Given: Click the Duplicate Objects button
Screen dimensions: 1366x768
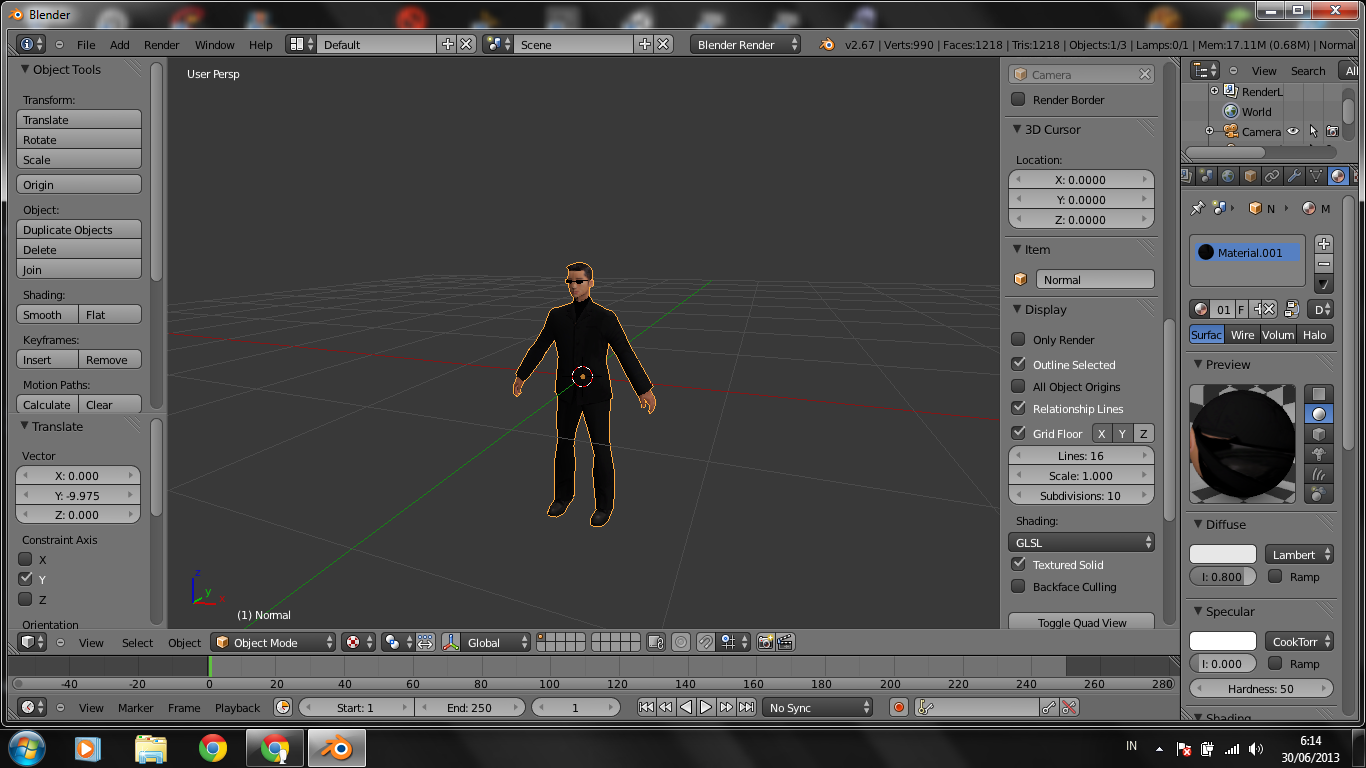Looking at the screenshot, I should 79,230.
